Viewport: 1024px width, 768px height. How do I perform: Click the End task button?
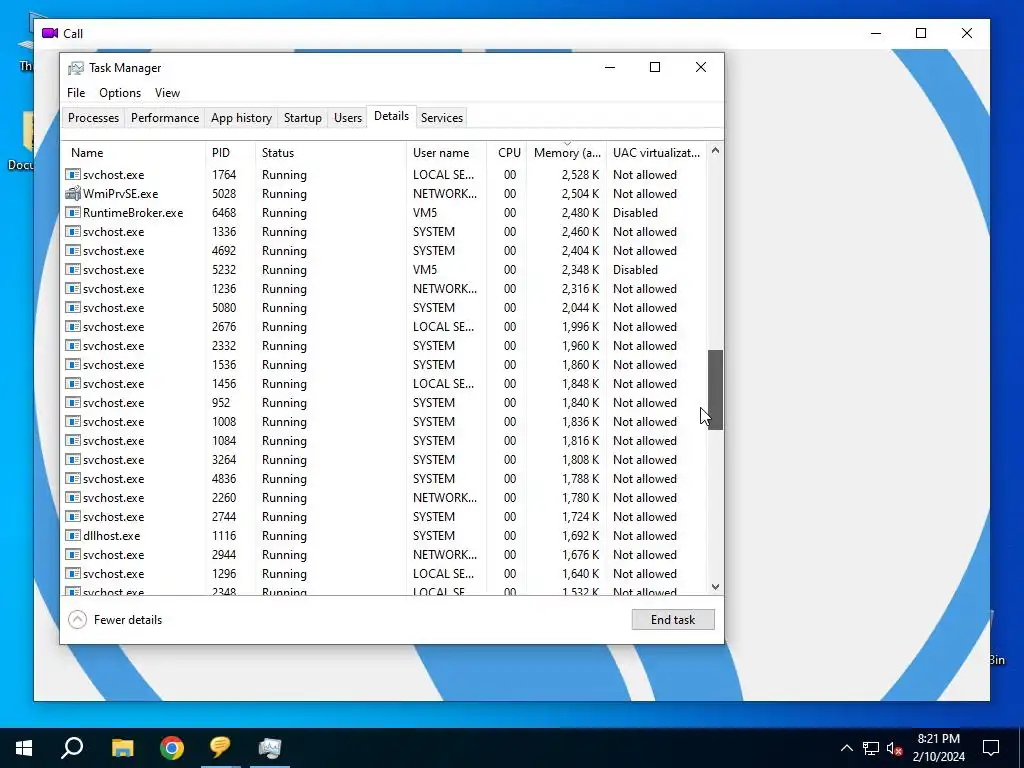click(x=673, y=620)
